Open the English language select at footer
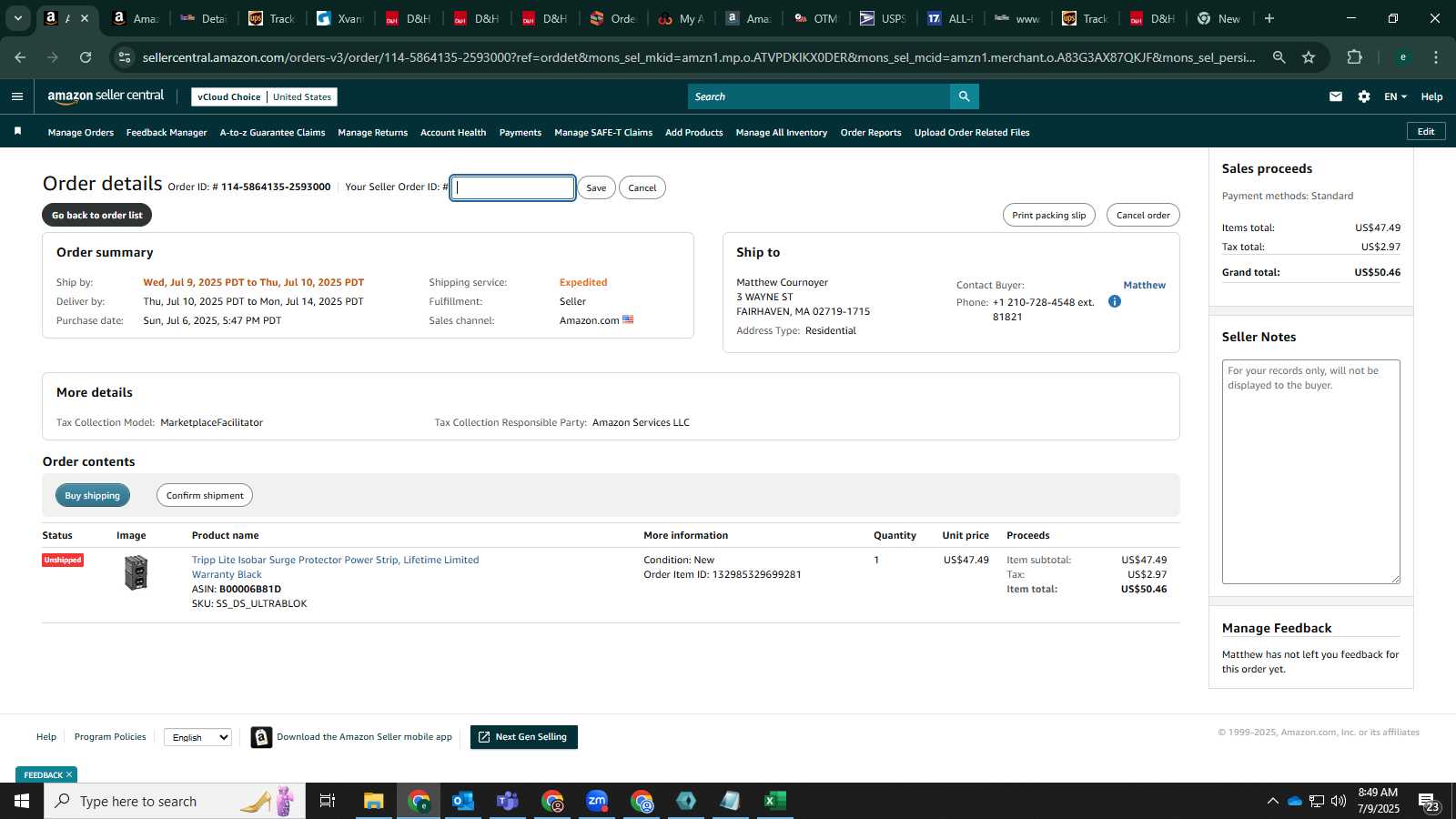1456x819 pixels. point(198,737)
